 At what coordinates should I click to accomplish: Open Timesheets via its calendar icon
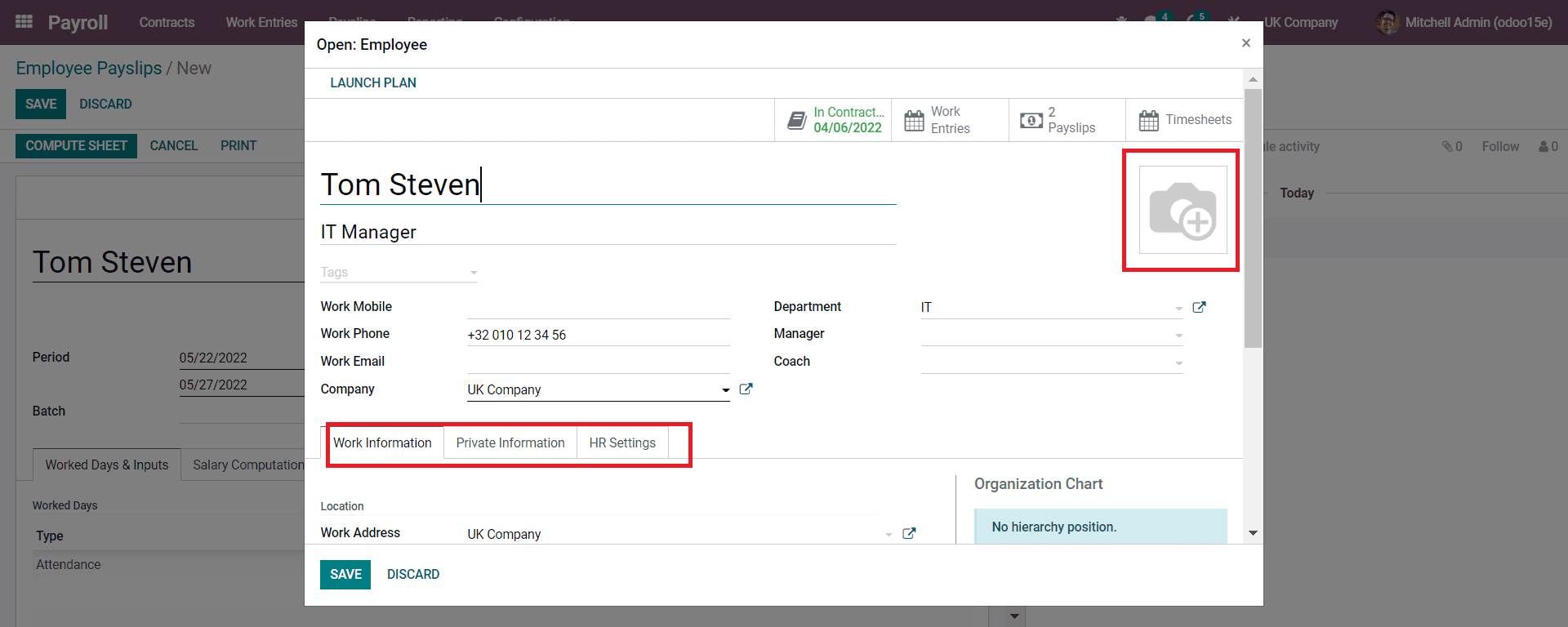pos(1149,121)
